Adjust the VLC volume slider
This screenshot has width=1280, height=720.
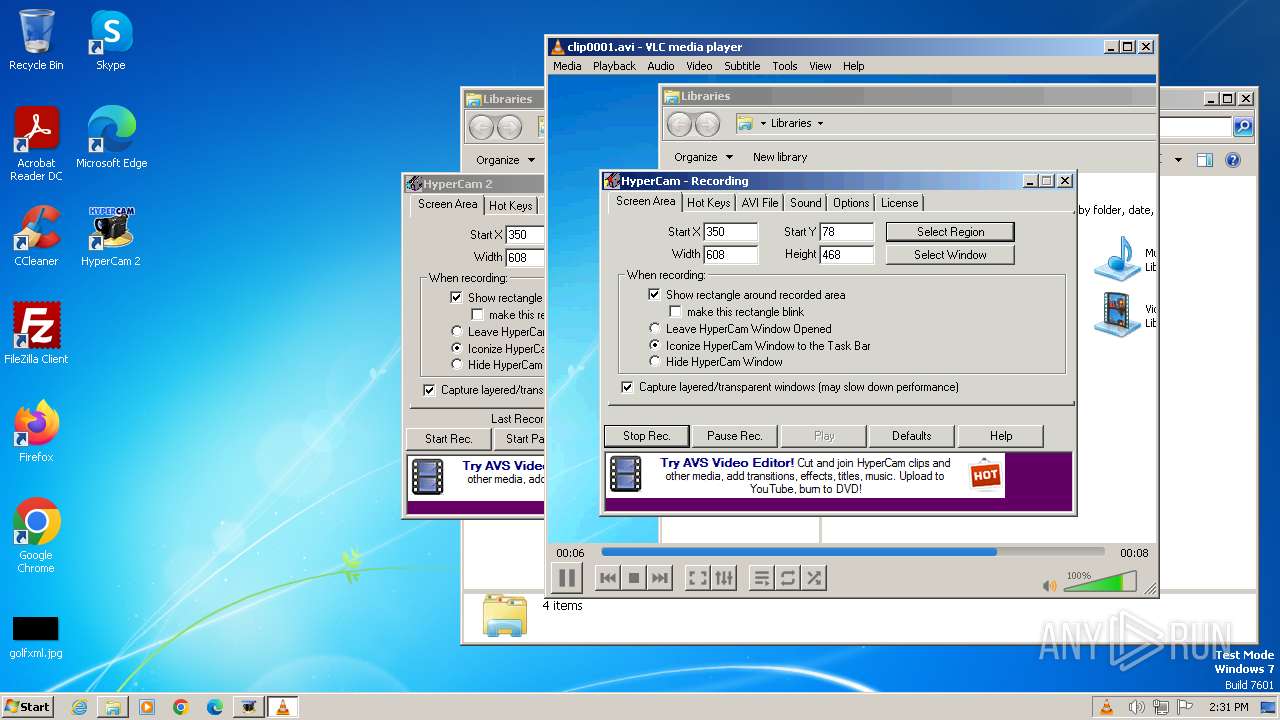click(1099, 582)
